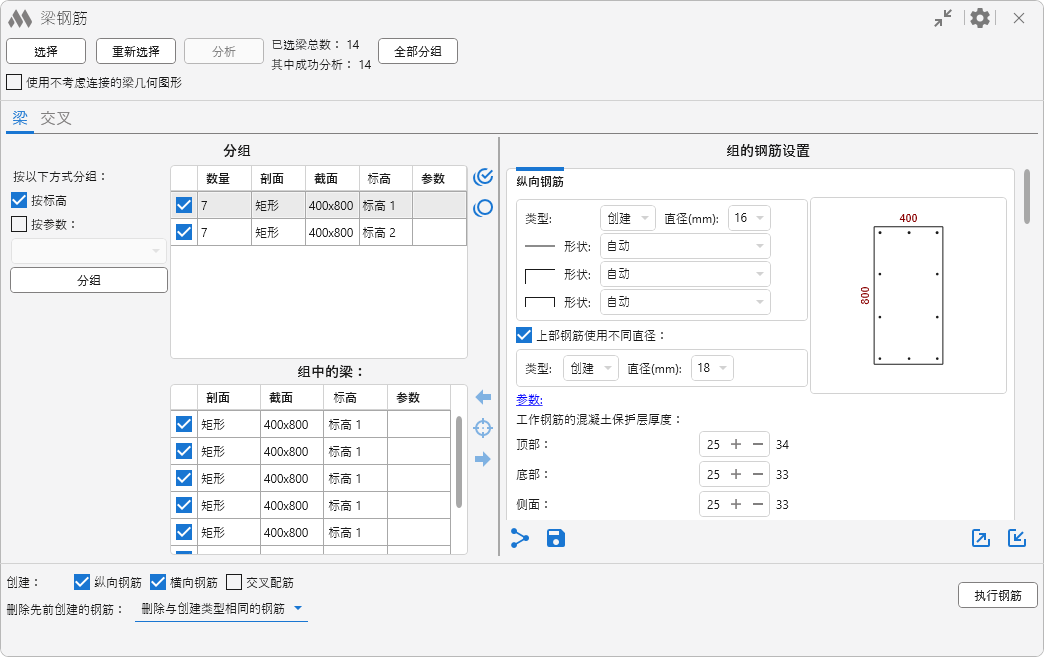Open settings with the gear icon
The width and height of the screenshot is (1044, 657).
(x=980, y=18)
